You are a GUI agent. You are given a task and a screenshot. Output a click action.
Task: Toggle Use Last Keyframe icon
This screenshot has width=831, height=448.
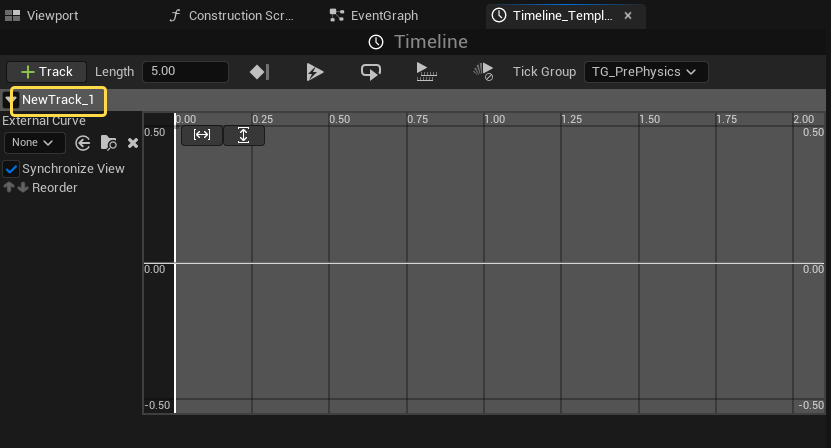tap(259, 72)
